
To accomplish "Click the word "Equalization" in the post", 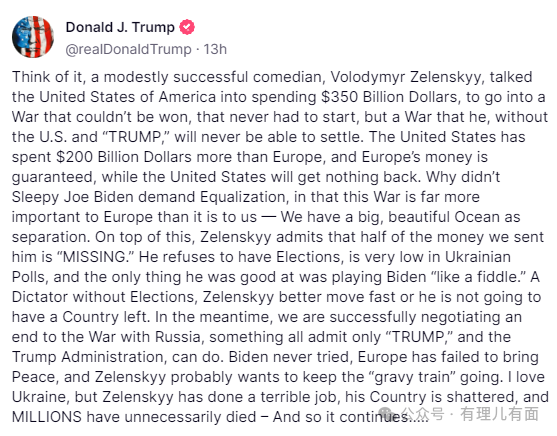I will coord(244,197).
